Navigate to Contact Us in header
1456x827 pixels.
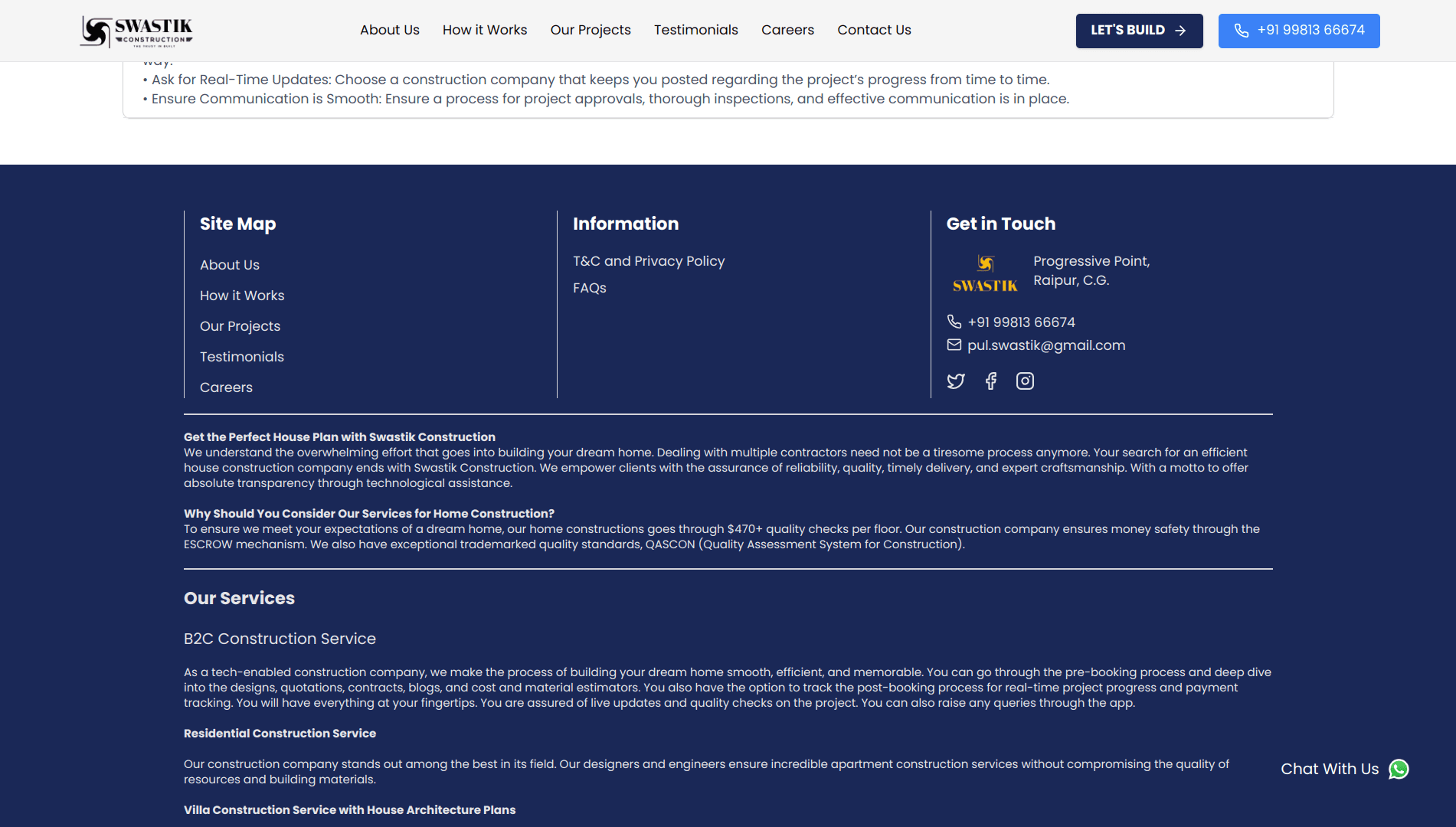[x=874, y=30]
